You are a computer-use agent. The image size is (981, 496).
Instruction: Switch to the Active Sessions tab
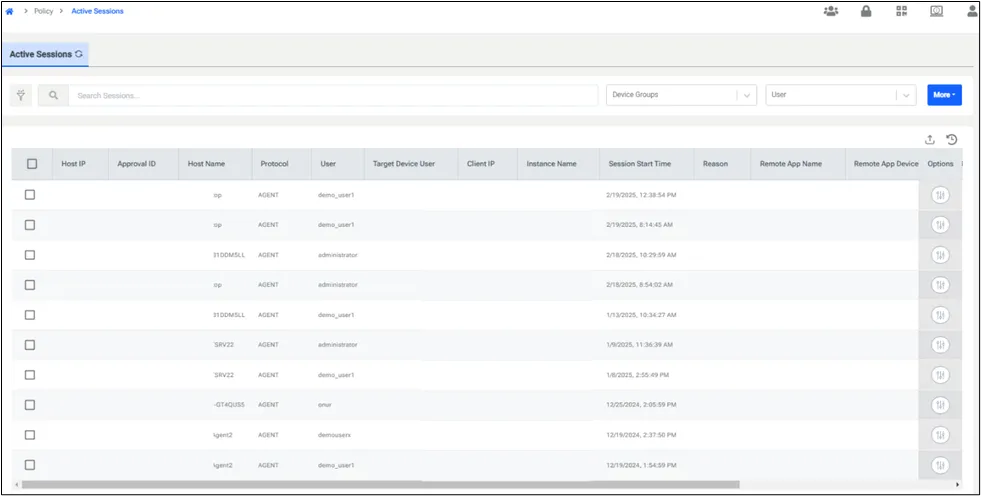[46, 54]
